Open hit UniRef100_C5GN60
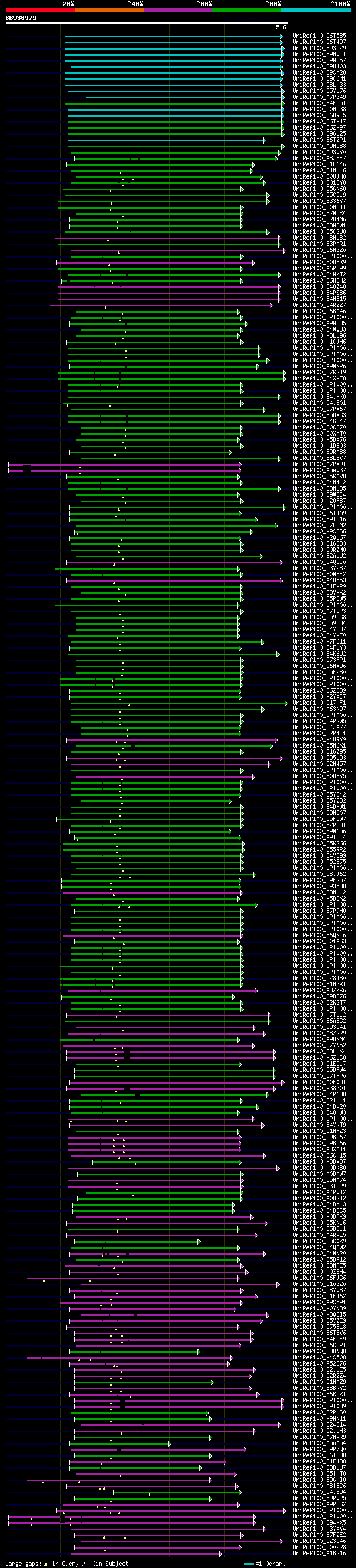Image resolution: width=356 pixels, height=1568 pixels. point(319,189)
